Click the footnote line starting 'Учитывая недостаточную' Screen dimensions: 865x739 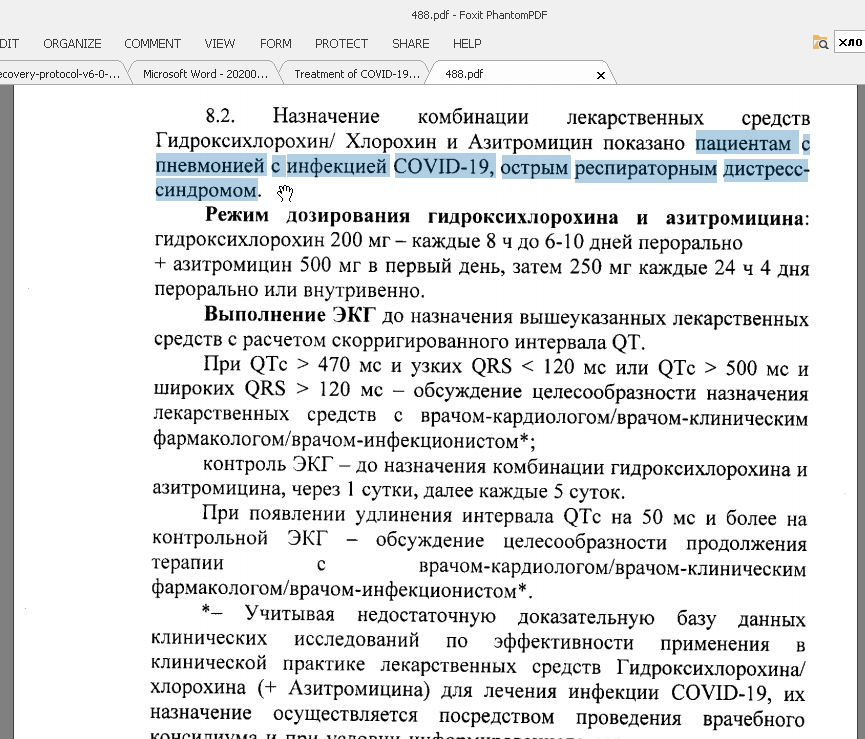504,616
